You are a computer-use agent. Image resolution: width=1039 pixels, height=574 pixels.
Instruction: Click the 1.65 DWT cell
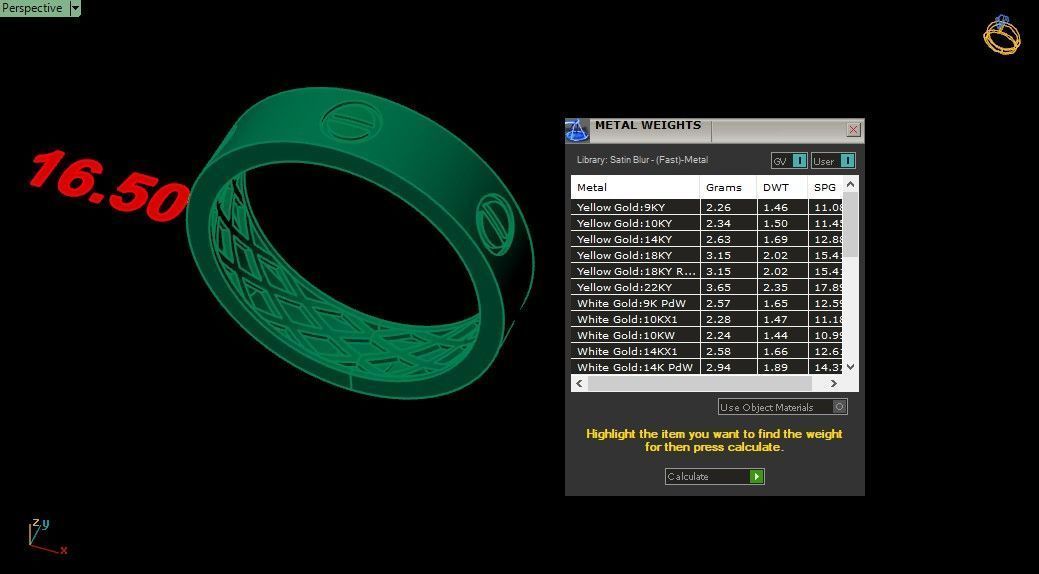(x=782, y=303)
